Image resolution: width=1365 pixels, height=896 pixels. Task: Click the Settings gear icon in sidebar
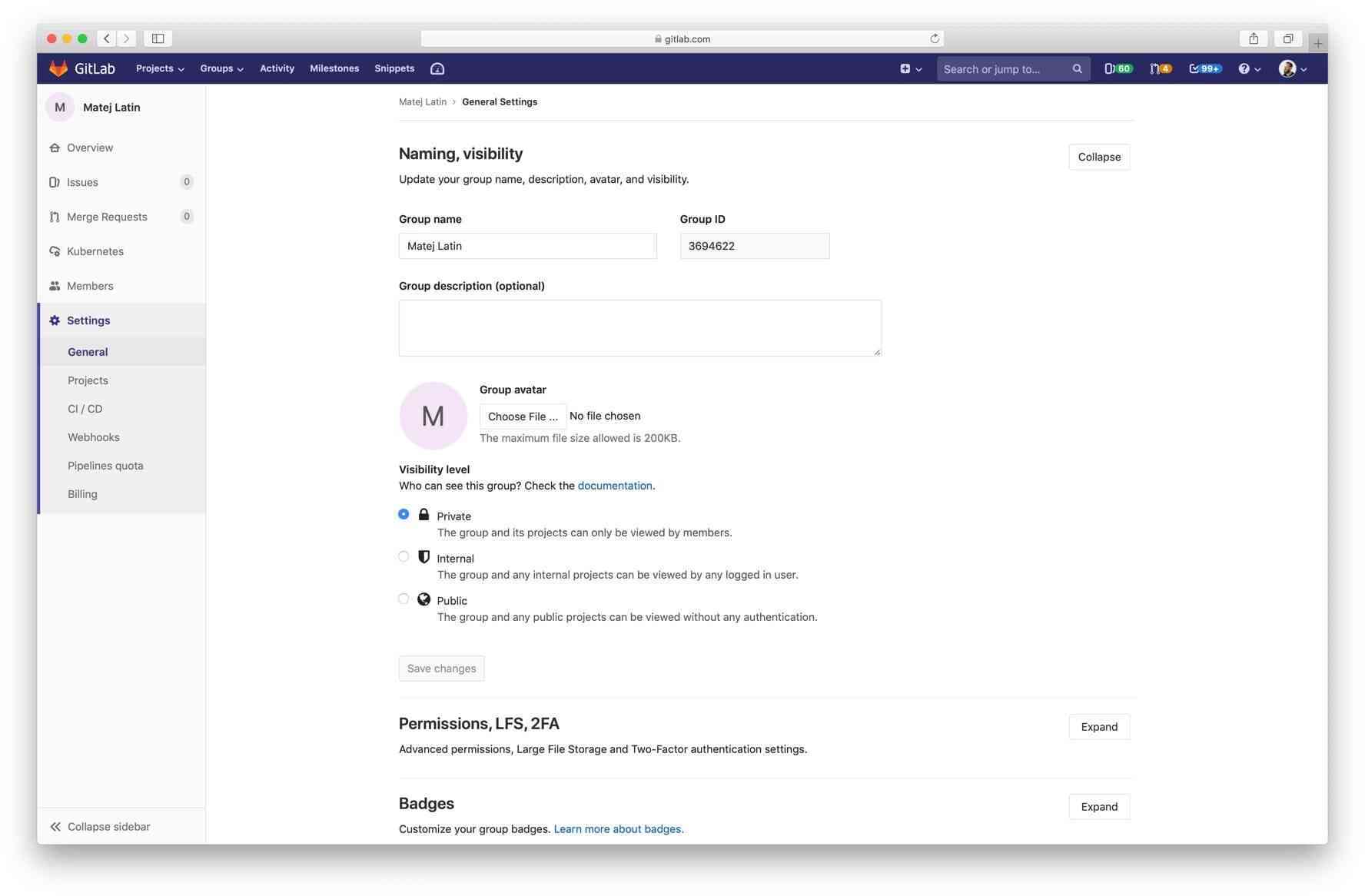[x=55, y=320]
